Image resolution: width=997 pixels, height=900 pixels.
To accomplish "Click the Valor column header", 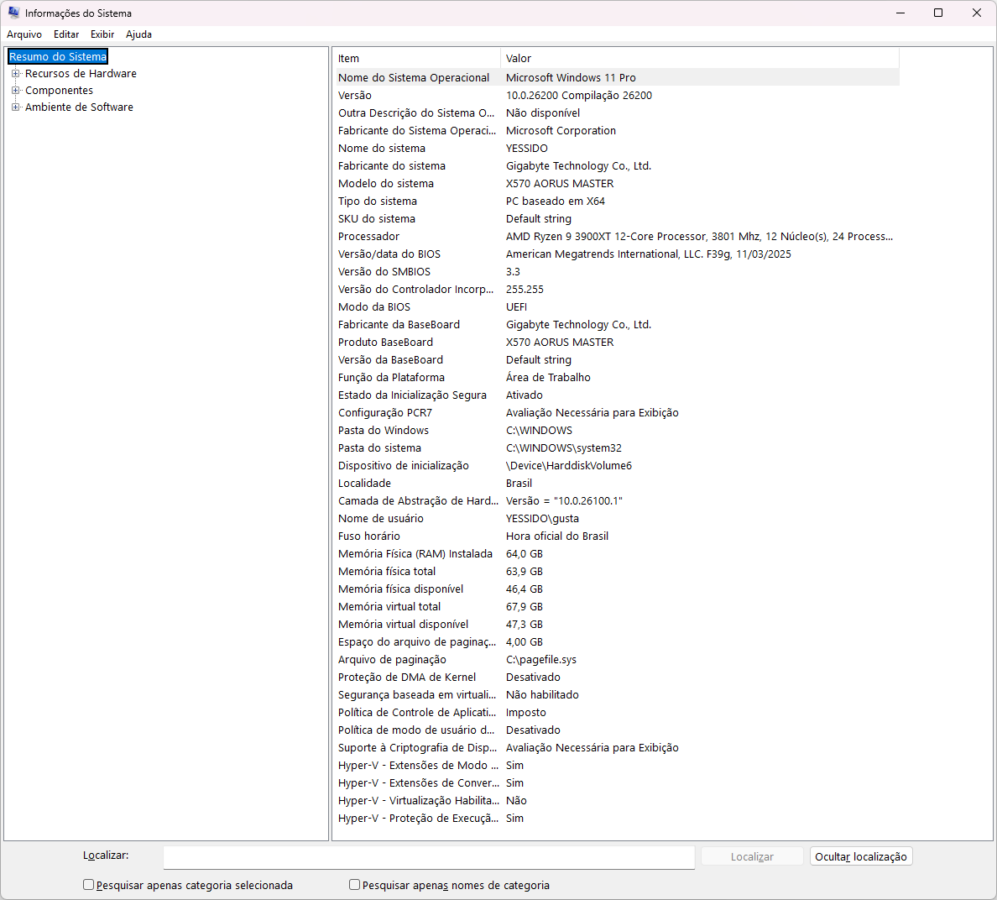I will [x=700, y=58].
